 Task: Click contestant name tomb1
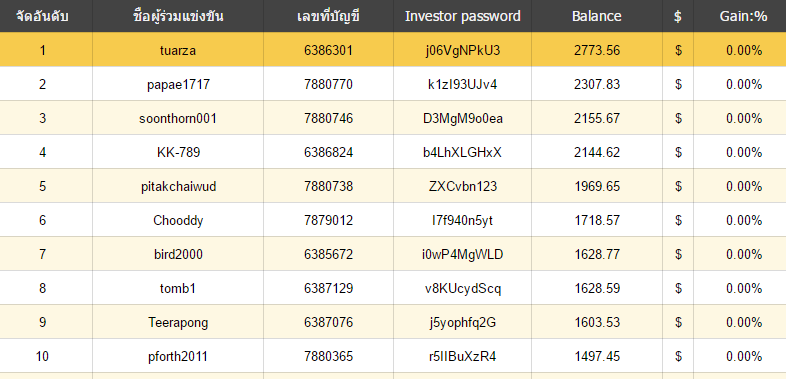click(178, 289)
